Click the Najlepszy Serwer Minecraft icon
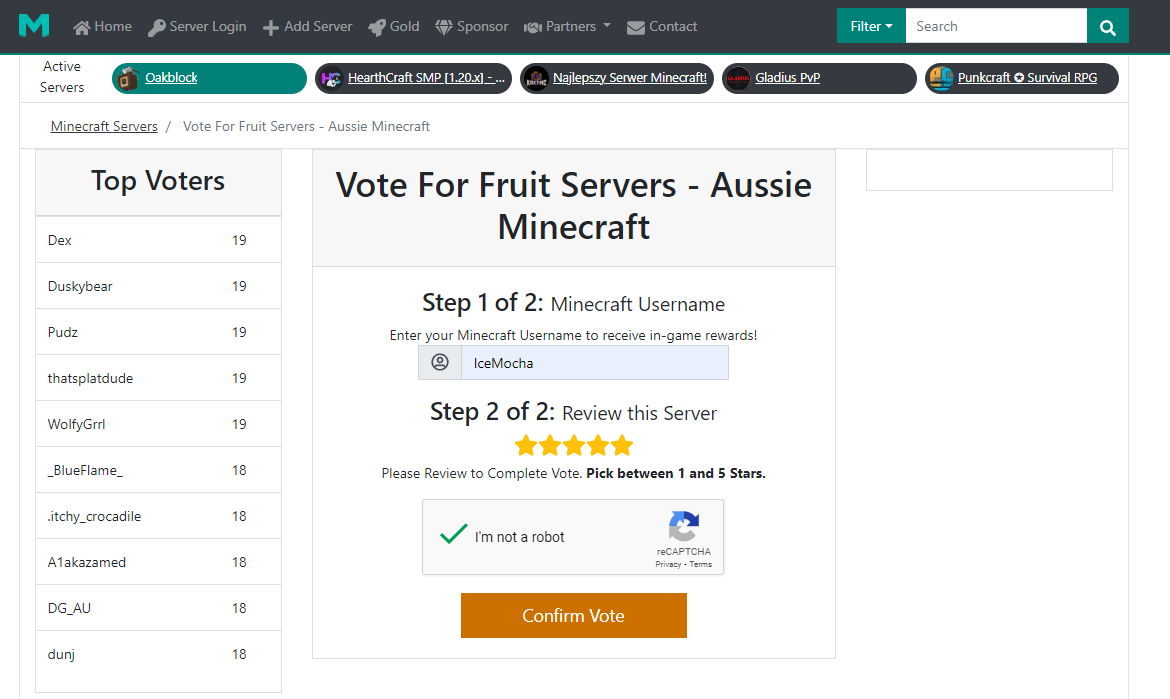The image size is (1170, 699). [536, 78]
